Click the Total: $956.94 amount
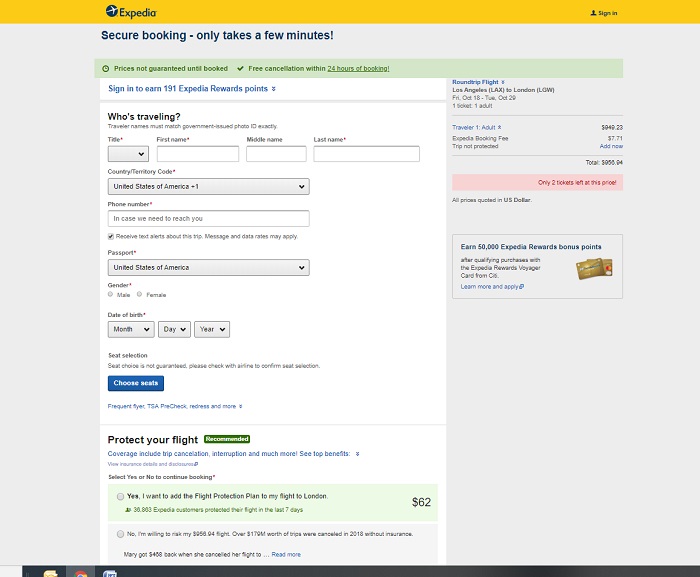This screenshot has height=577, width=700. [604, 163]
